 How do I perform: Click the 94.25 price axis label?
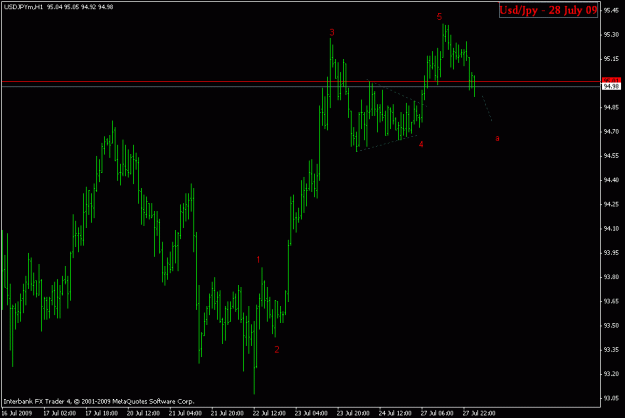[x=611, y=204]
